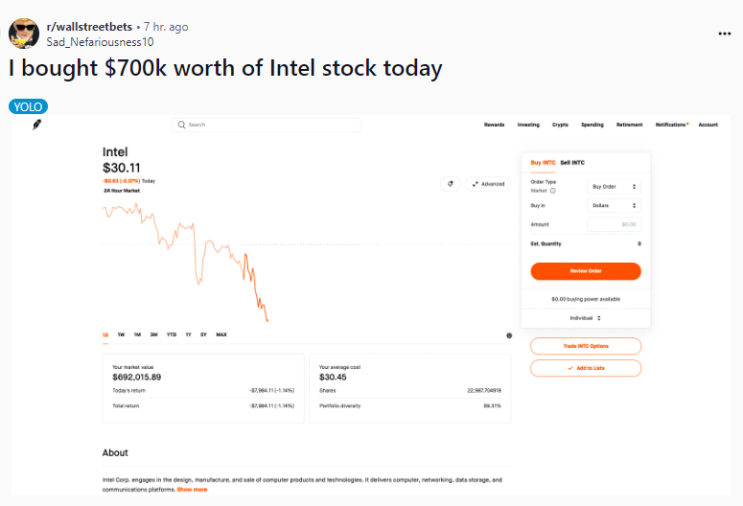This screenshot has height=506, width=743.
Task: Switch to the Sell INTC tab
Action: 574,162
